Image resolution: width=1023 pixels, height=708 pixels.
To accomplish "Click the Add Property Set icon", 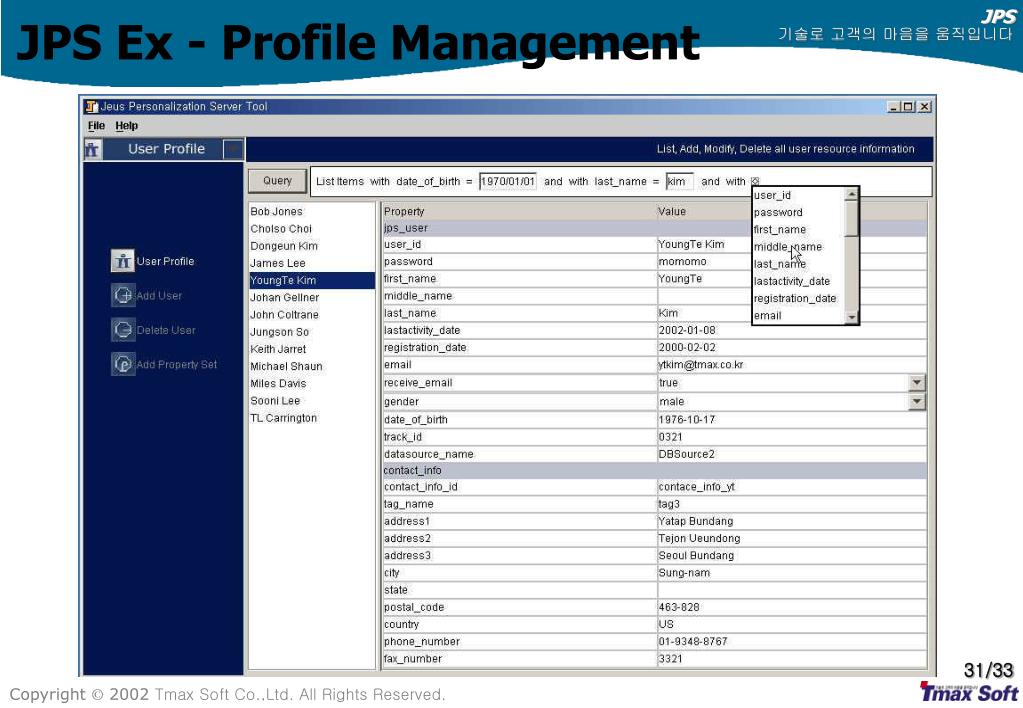I will pos(122,364).
